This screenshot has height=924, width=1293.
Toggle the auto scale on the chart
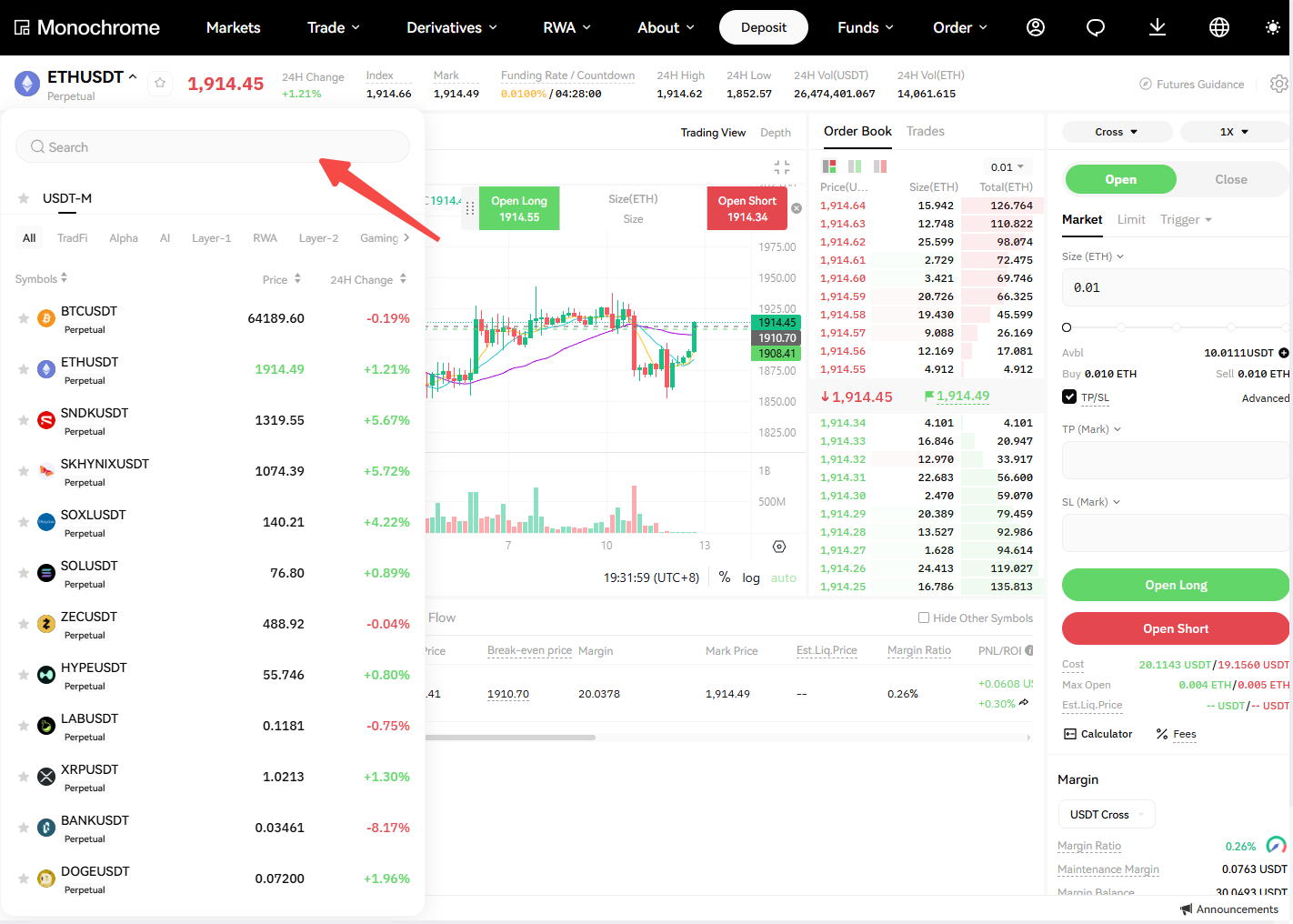784,577
